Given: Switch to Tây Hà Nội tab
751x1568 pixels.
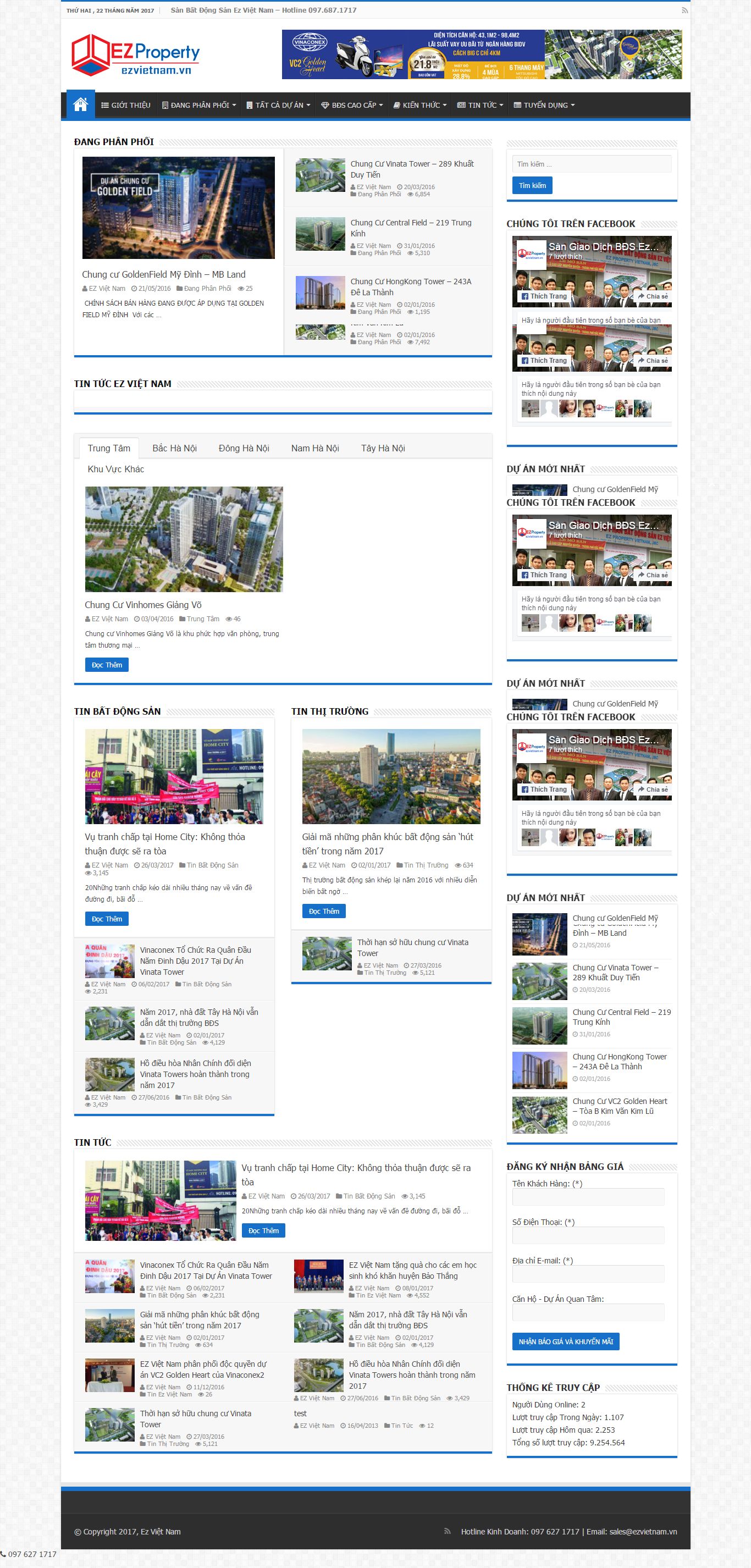Looking at the screenshot, I should click(383, 448).
